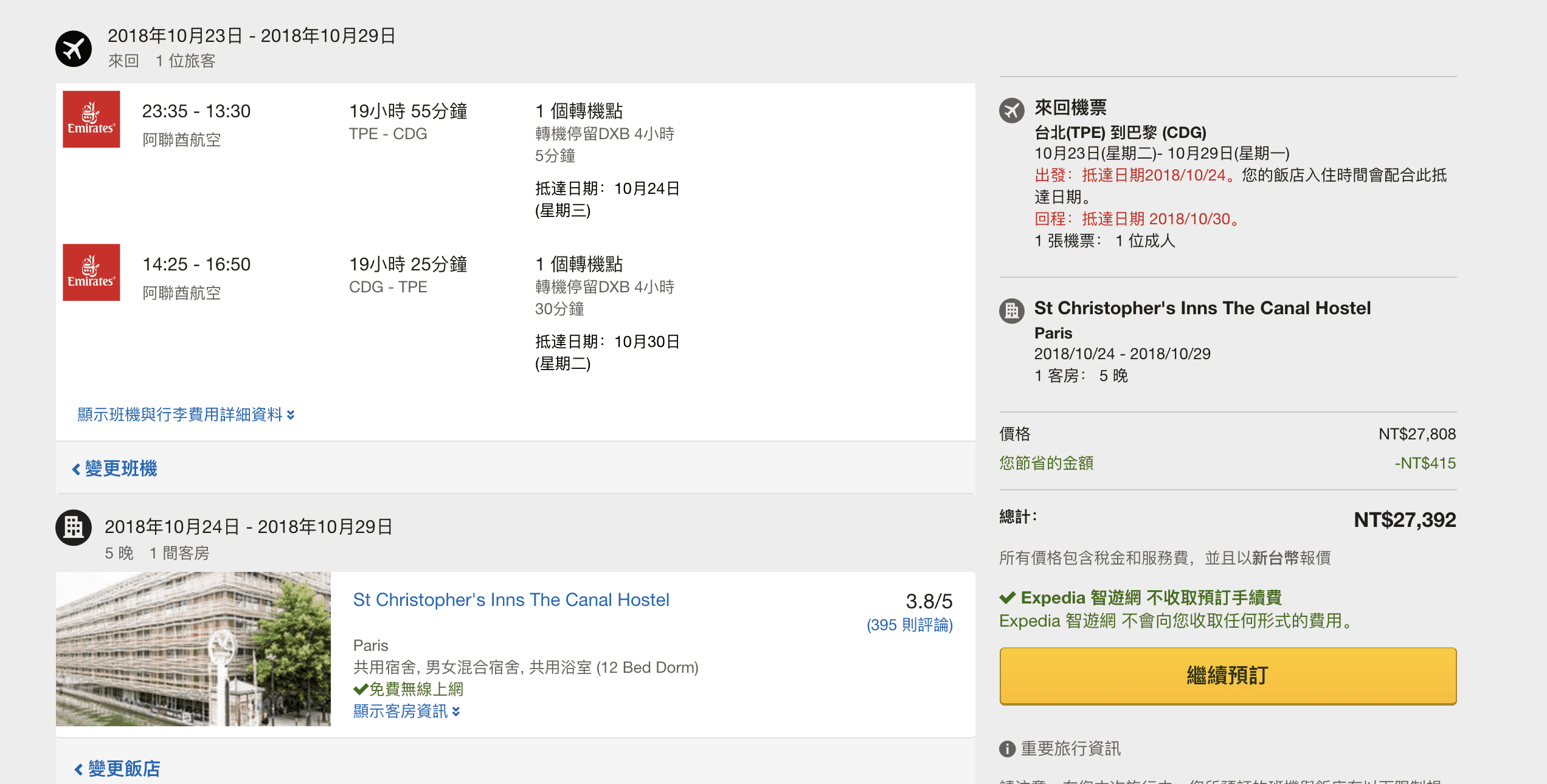Click the price NT$27,808
This screenshot has width=1547, height=784.
coord(1417,434)
